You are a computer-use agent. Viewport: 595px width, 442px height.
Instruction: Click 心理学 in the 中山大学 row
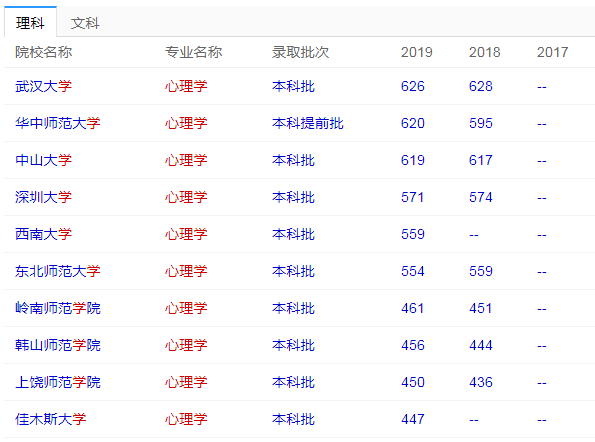[x=186, y=160]
